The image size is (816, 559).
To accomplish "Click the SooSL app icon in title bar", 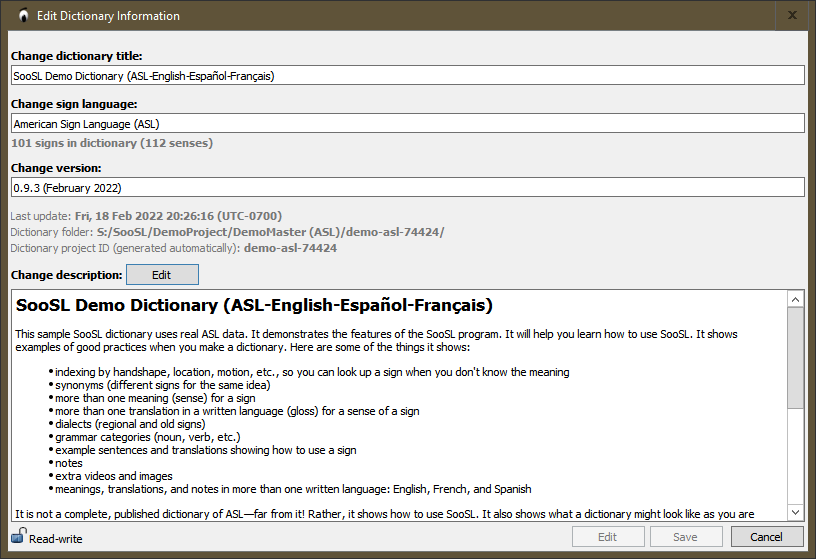I will coord(23,16).
